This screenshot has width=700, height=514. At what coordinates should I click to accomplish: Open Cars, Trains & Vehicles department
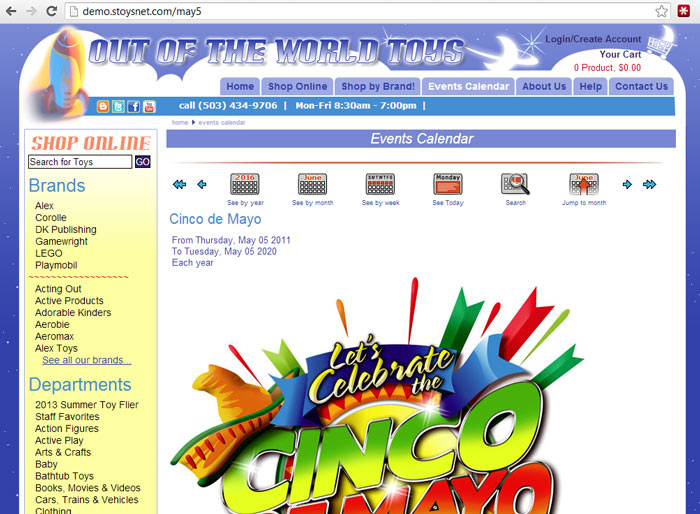[x=87, y=500]
